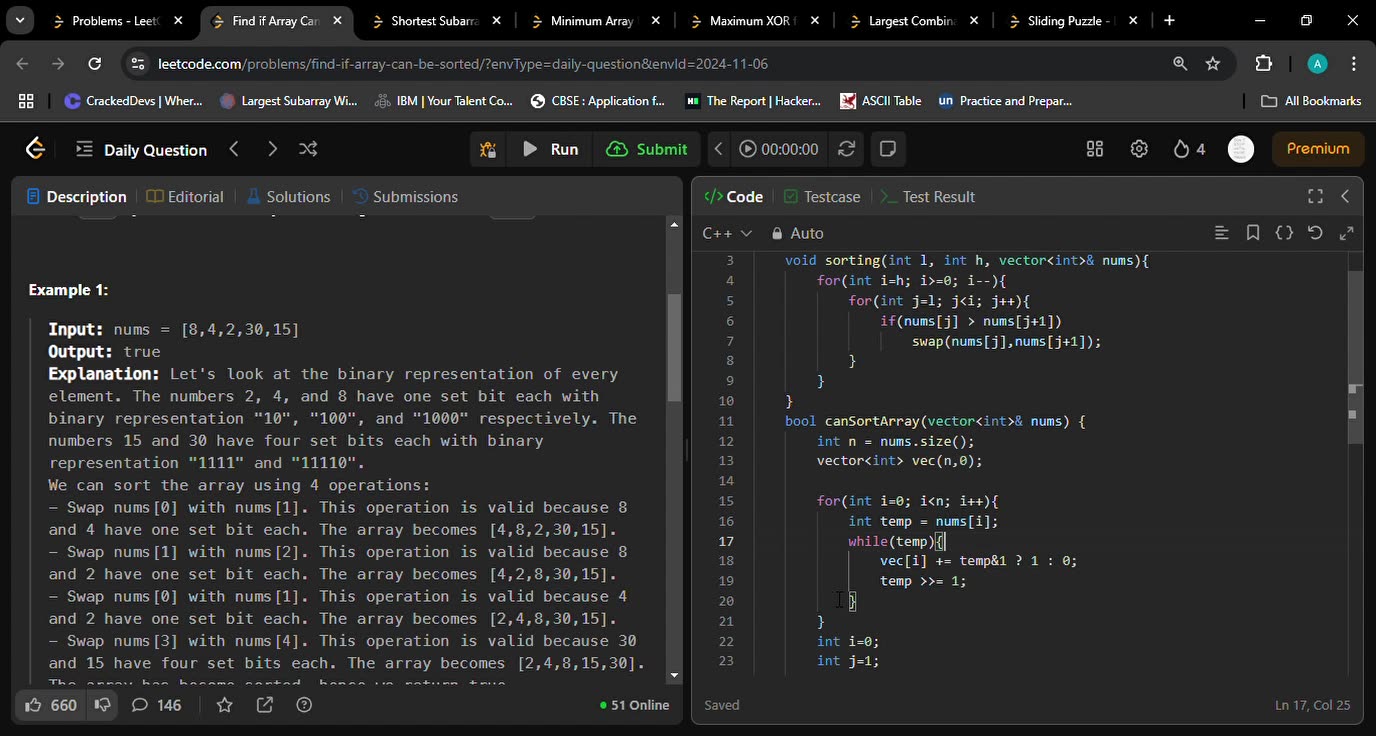This screenshot has width=1376, height=736.
Task: Switch to the Solutions tab
Action: [x=288, y=197]
